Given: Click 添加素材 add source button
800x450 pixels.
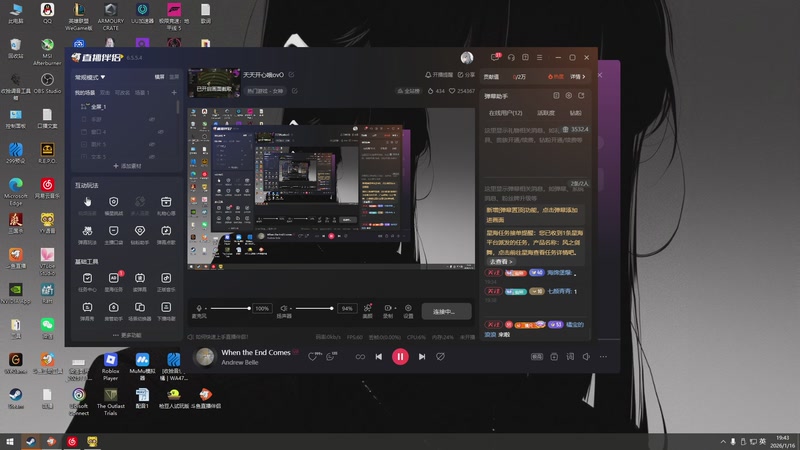Looking at the screenshot, I should (127, 166).
